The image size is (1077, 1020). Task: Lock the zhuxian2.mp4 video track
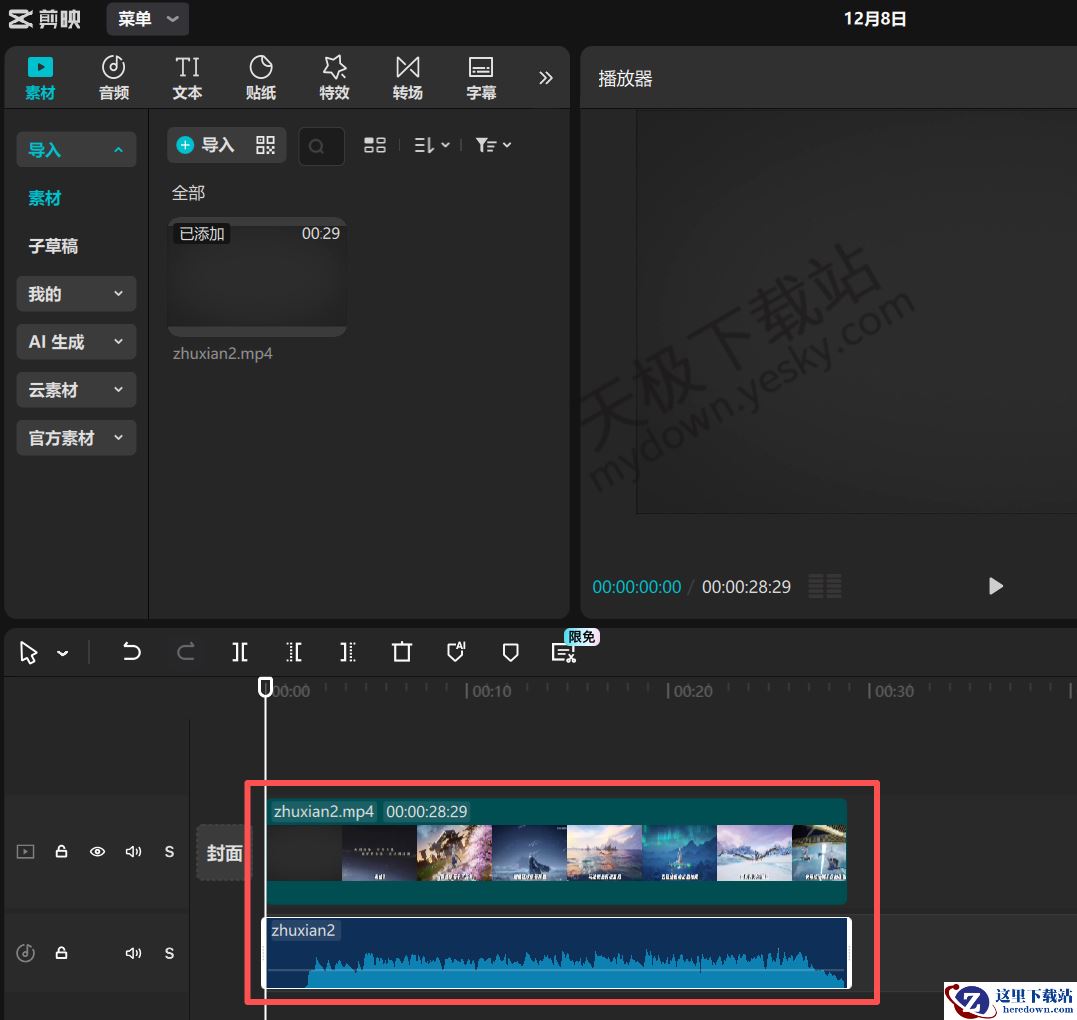click(x=61, y=852)
